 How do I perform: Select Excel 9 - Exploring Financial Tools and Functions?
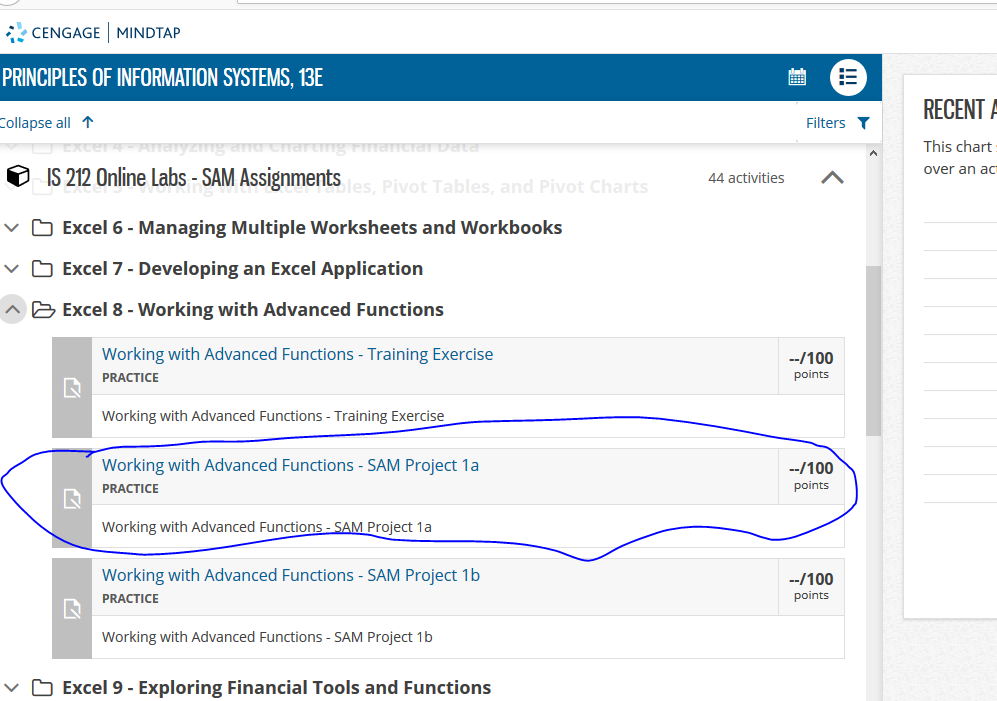(277, 688)
